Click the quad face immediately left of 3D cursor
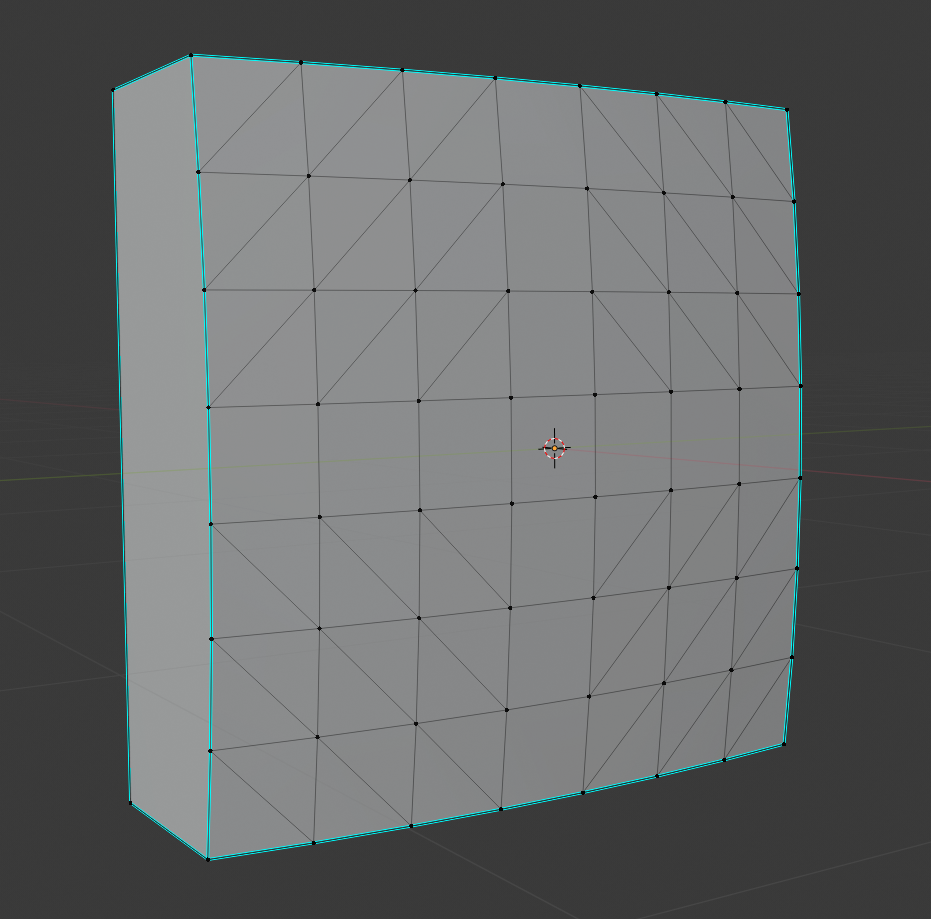This screenshot has height=919, width=931. [x=466, y=452]
